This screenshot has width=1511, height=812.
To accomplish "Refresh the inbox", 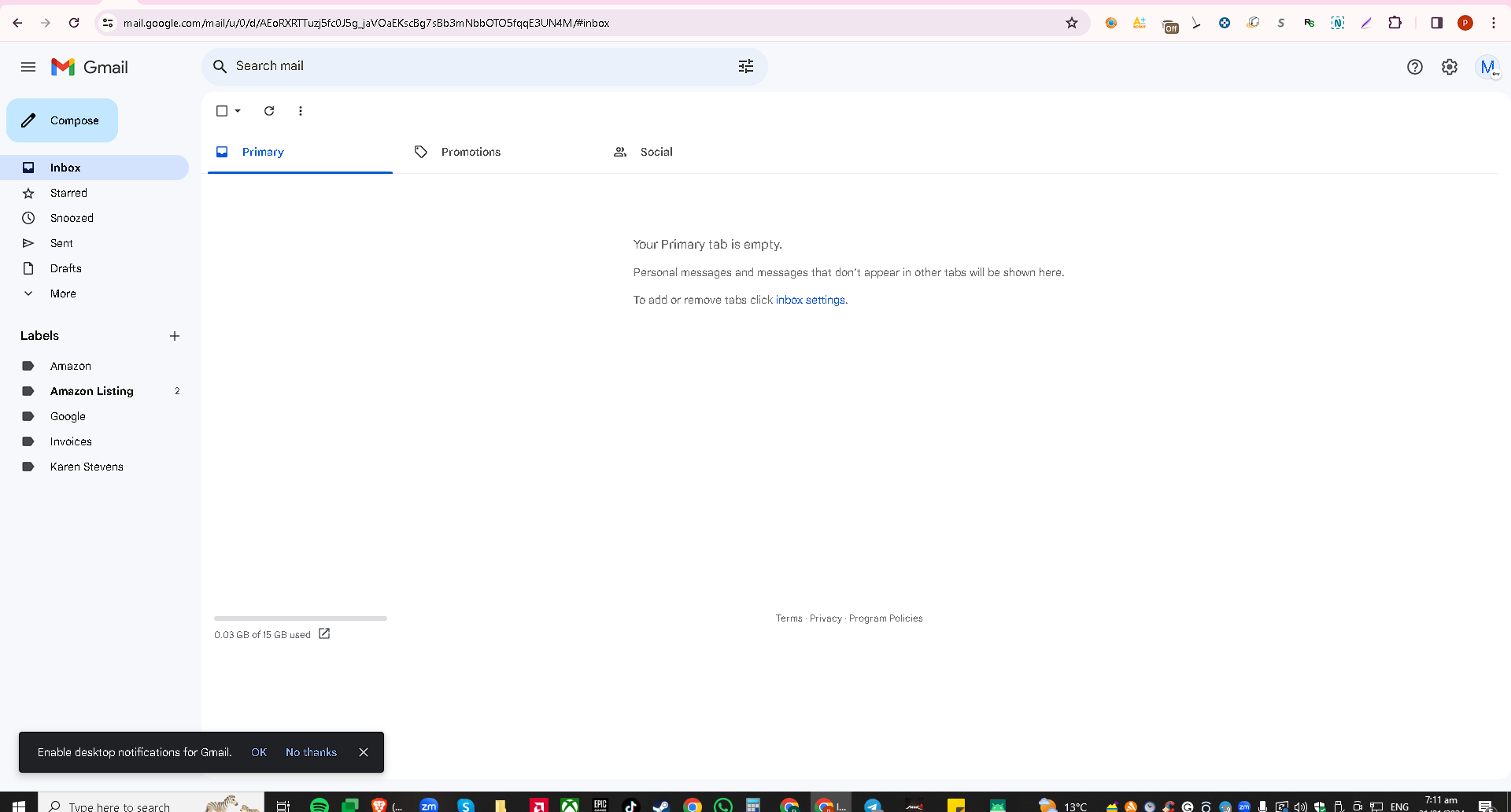I will point(269,111).
